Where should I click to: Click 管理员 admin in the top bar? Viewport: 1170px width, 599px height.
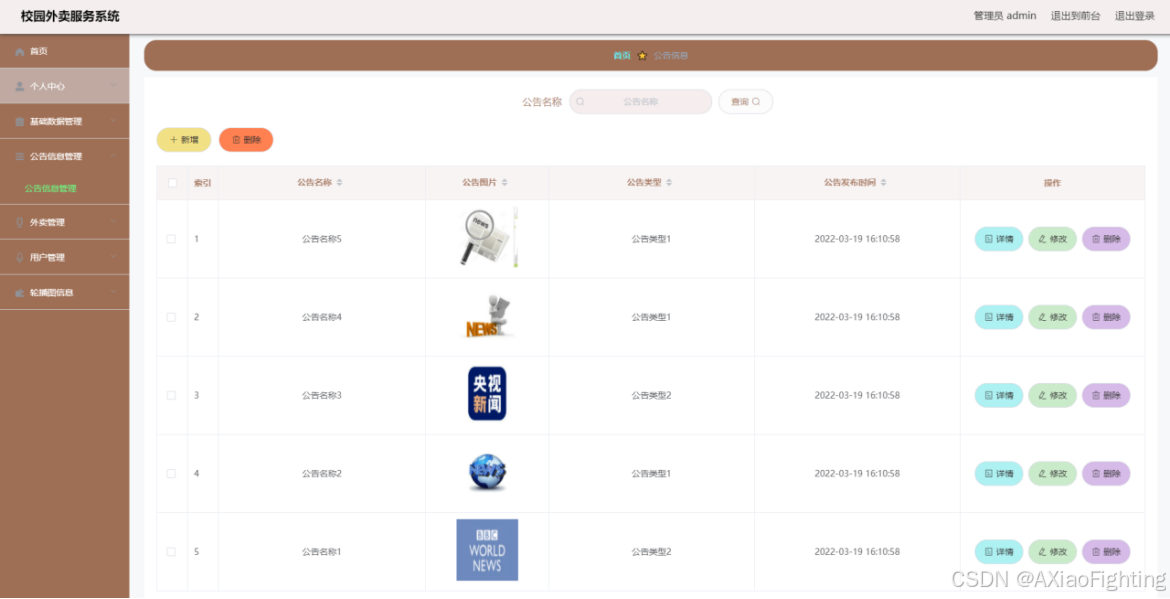(1004, 16)
